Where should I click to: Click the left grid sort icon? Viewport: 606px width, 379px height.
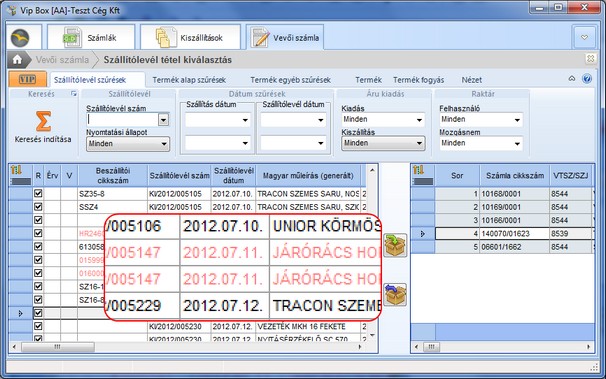pyautogui.click(x=16, y=170)
